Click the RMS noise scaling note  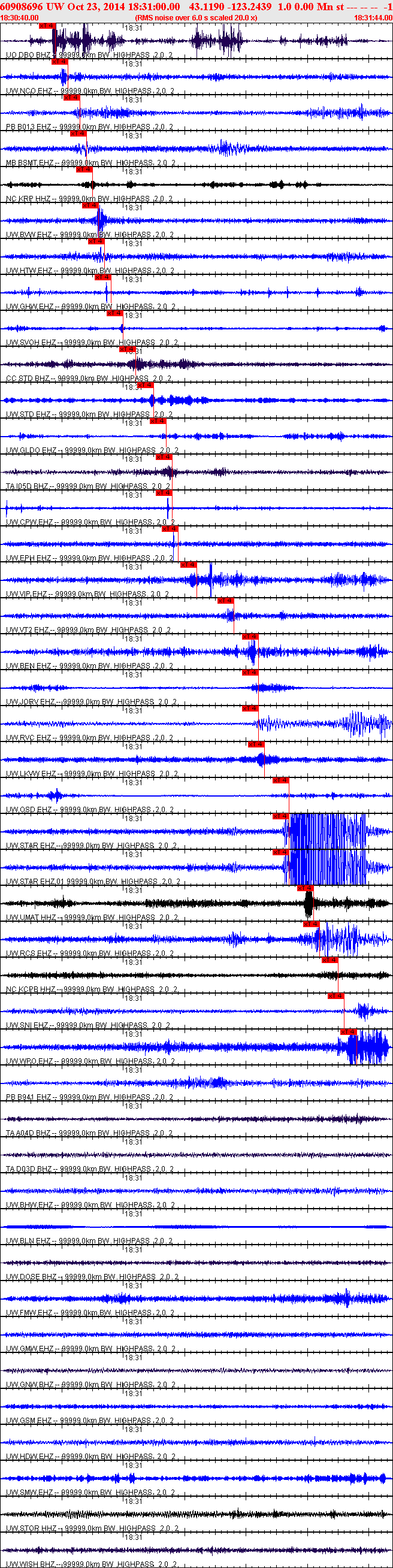195,17
